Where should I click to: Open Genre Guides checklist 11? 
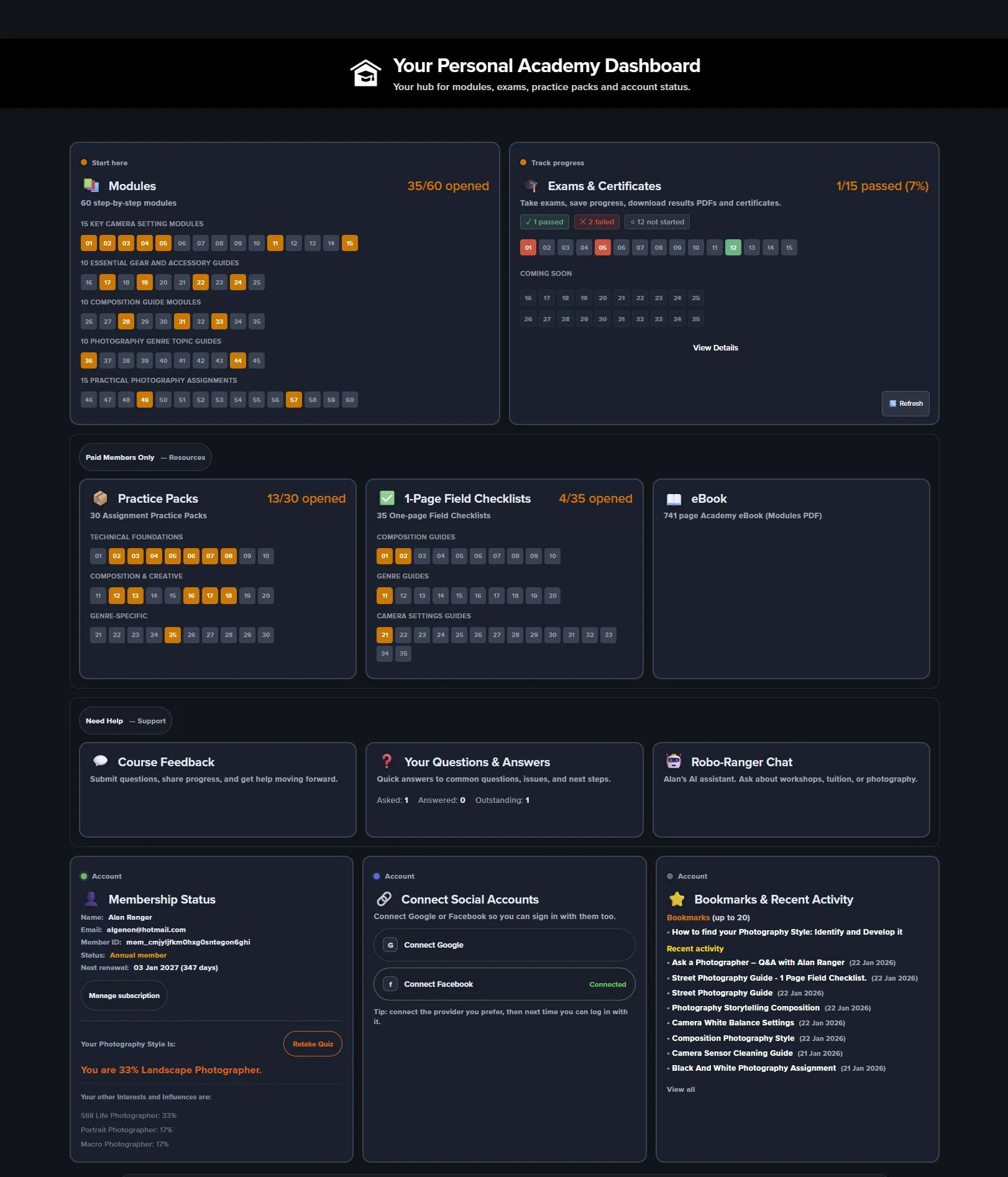(385, 595)
